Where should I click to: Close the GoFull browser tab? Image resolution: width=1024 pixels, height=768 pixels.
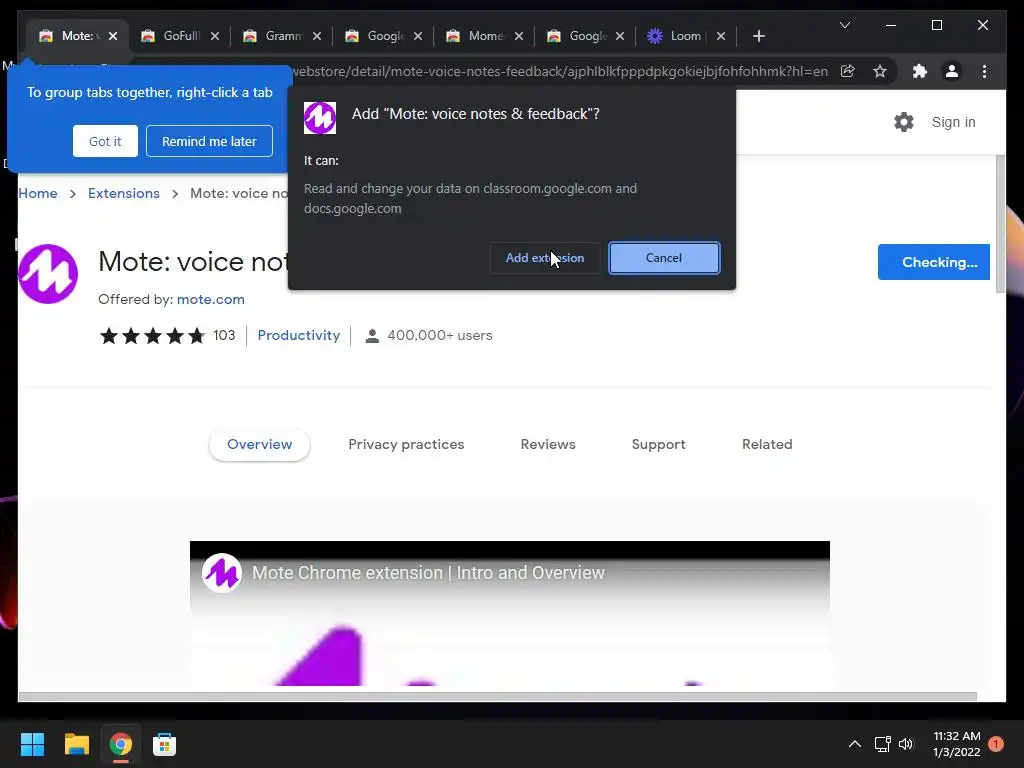(x=215, y=36)
